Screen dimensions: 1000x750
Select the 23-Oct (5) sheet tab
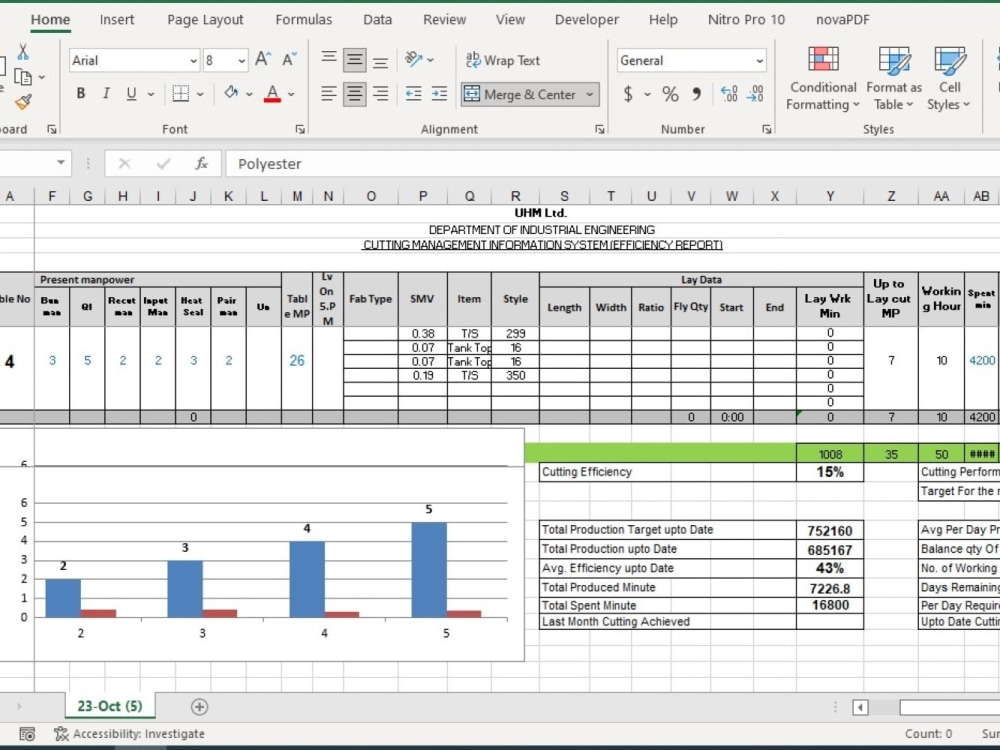pyautogui.click(x=110, y=706)
